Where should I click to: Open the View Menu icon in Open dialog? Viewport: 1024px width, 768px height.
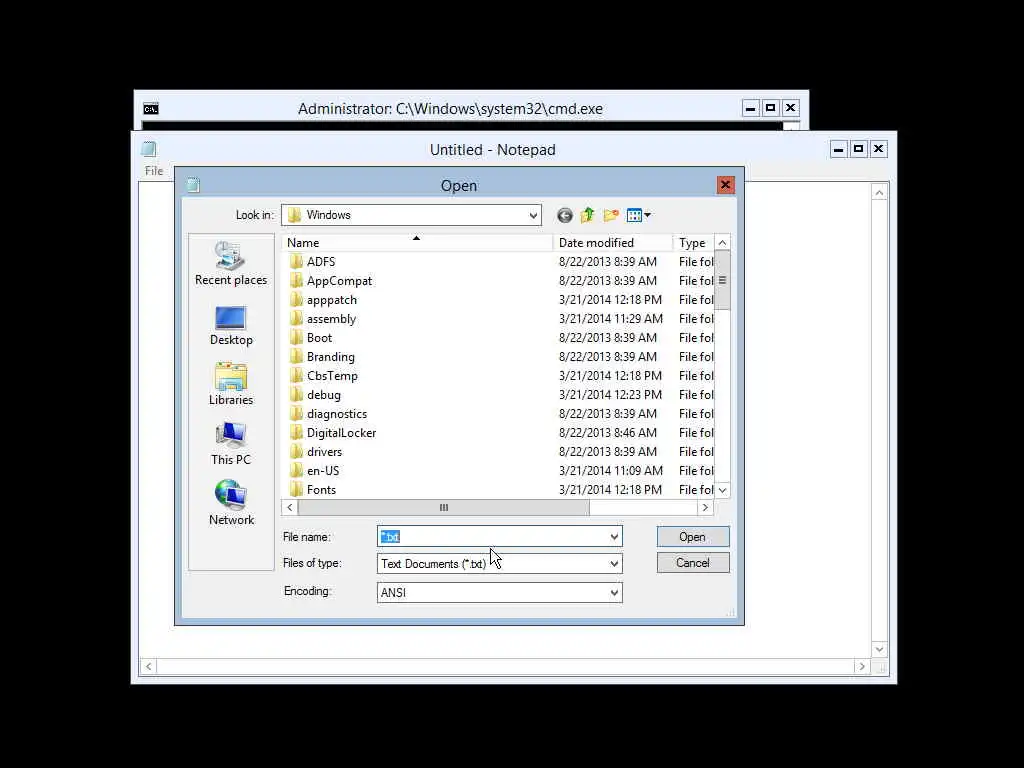638,215
